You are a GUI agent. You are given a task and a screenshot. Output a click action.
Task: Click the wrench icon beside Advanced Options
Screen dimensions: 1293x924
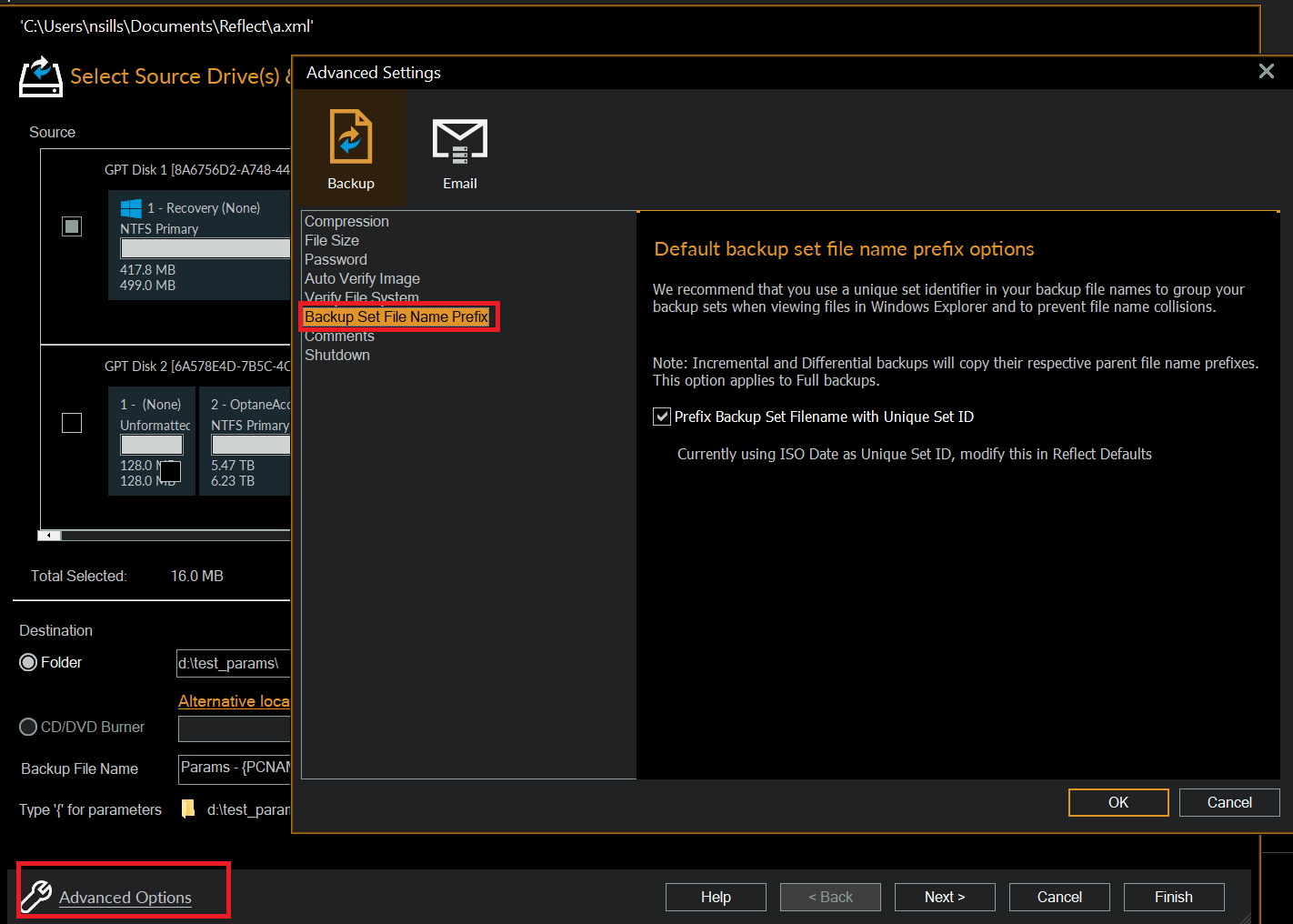[x=35, y=897]
